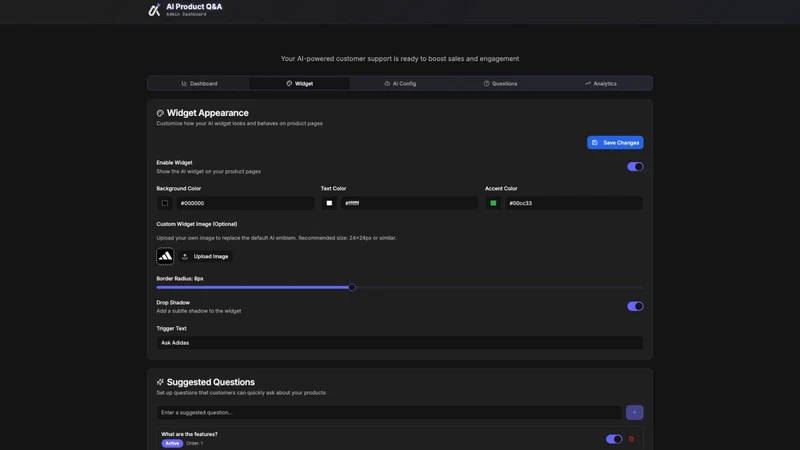Click the Border Radius slider handle

pyautogui.click(x=352, y=287)
